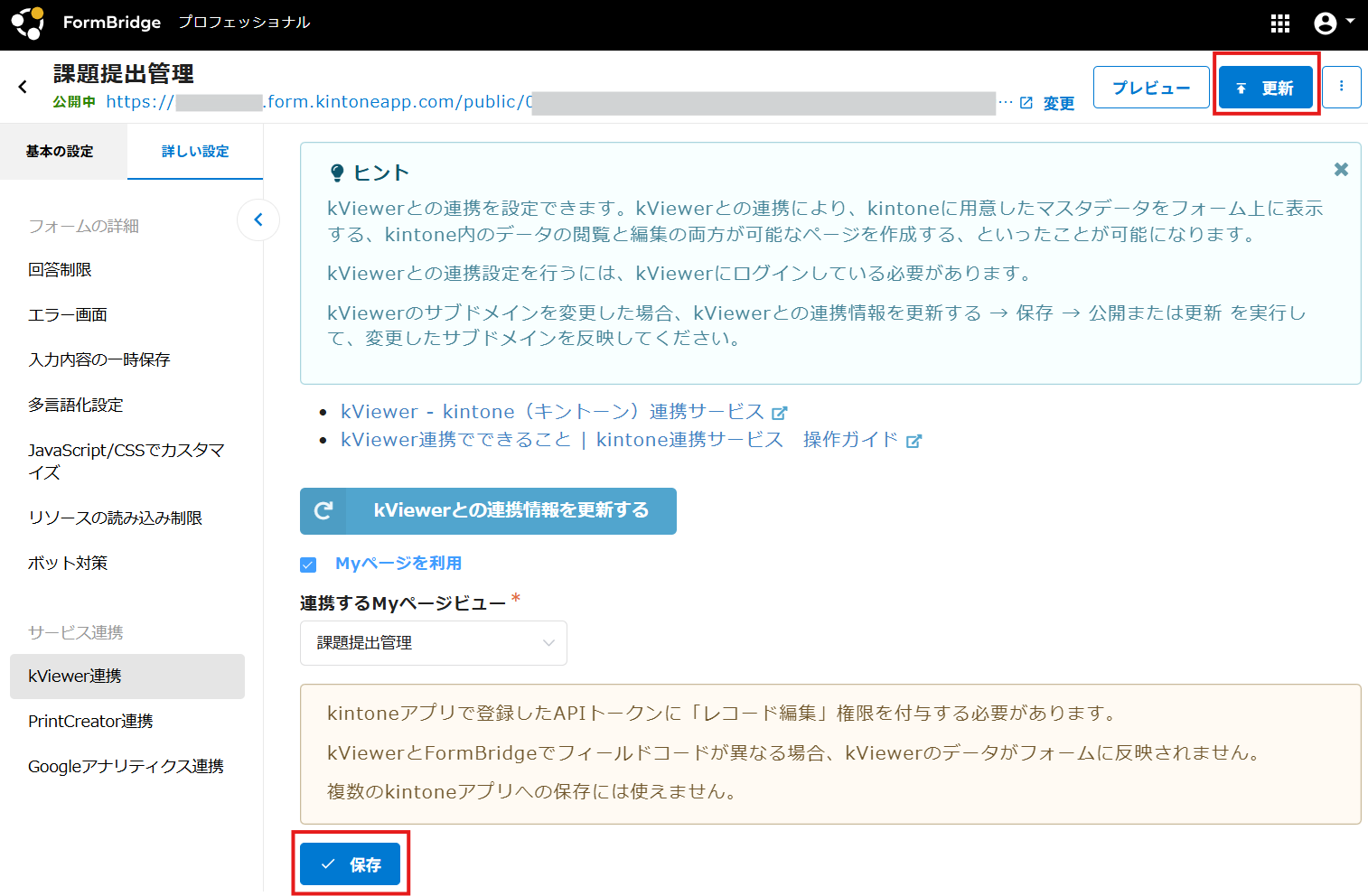Open the apps grid menu
This screenshot has height=896, width=1368.
click(x=1279, y=23)
